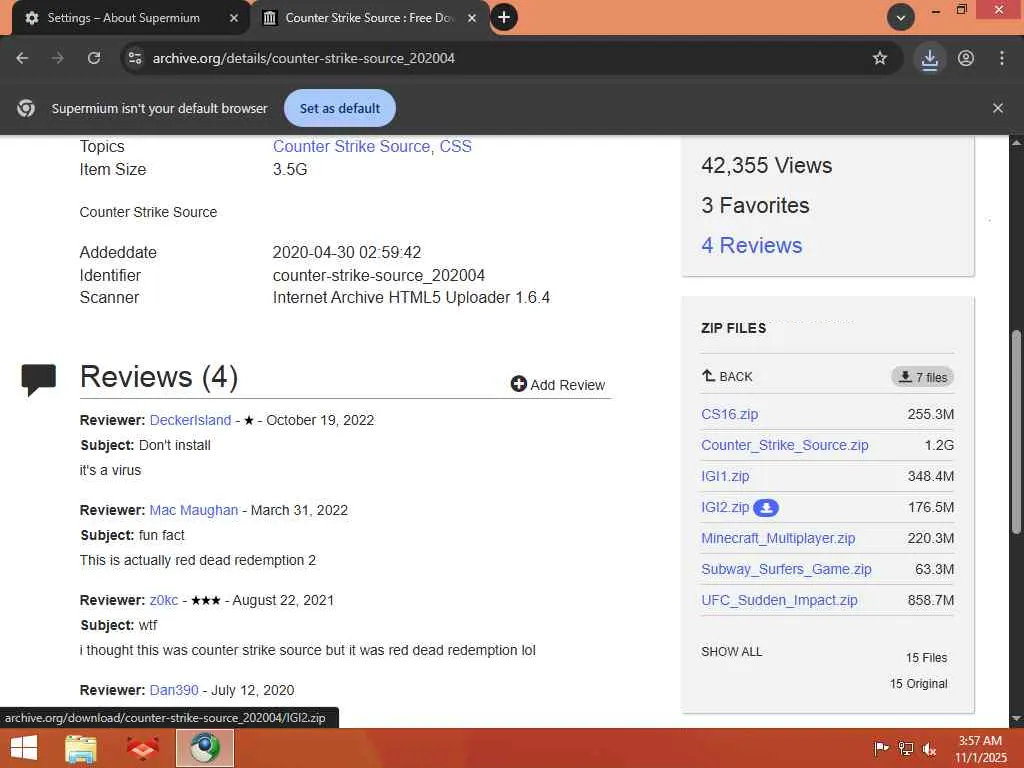Viewport: 1024px width, 768px height.
Task: Close the Settings – About Supermium tab
Action: coord(234,18)
